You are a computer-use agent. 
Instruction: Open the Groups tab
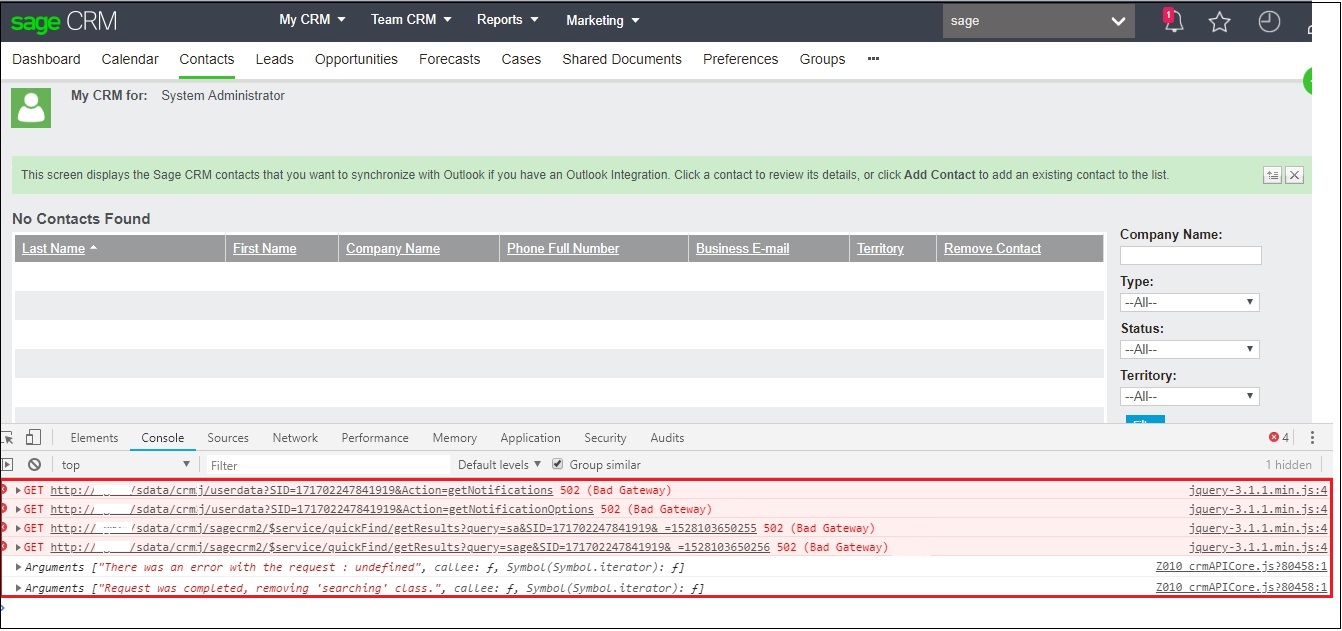click(822, 59)
